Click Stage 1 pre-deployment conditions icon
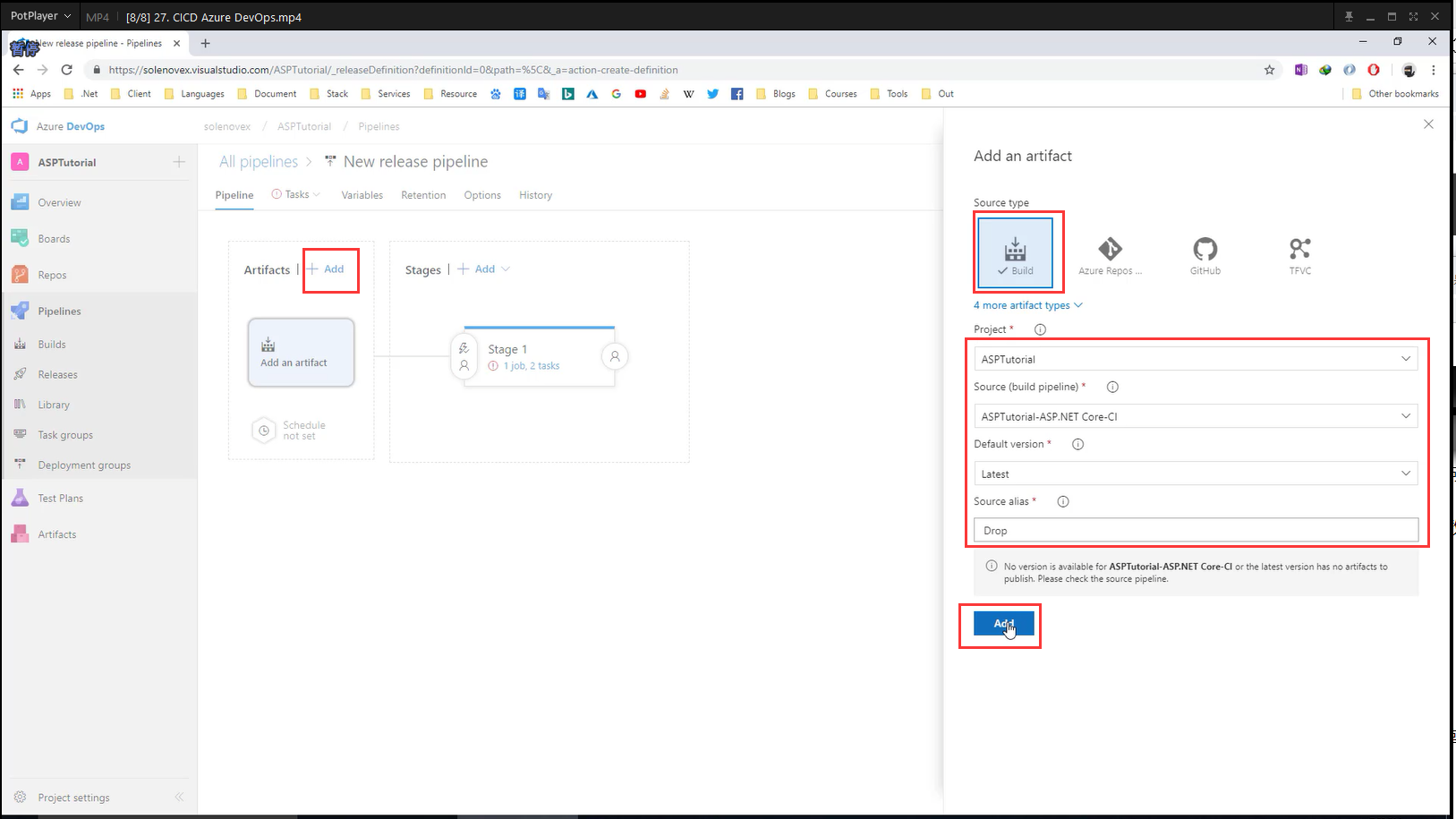The height and width of the screenshot is (819, 1456). click(x=464, y=356)
